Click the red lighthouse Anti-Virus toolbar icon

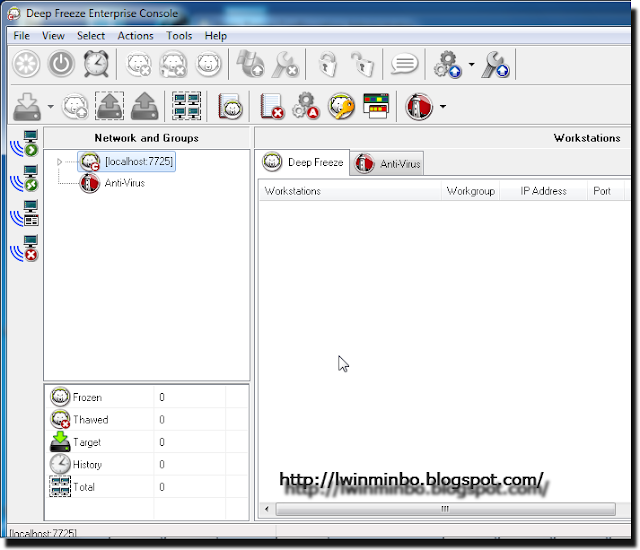point(419,106)
